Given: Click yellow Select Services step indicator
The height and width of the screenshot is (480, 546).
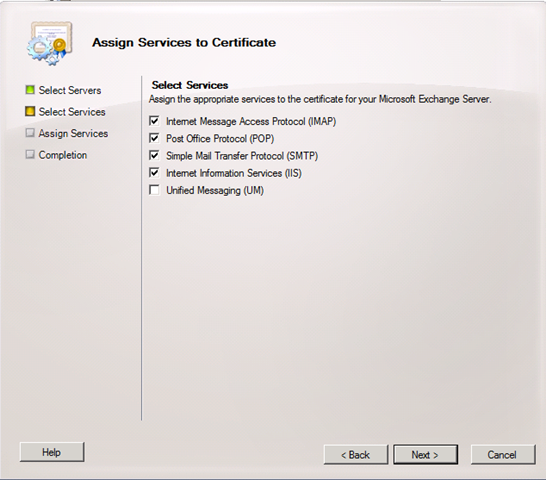Looking at the screenshot, I should click(30, 111).
